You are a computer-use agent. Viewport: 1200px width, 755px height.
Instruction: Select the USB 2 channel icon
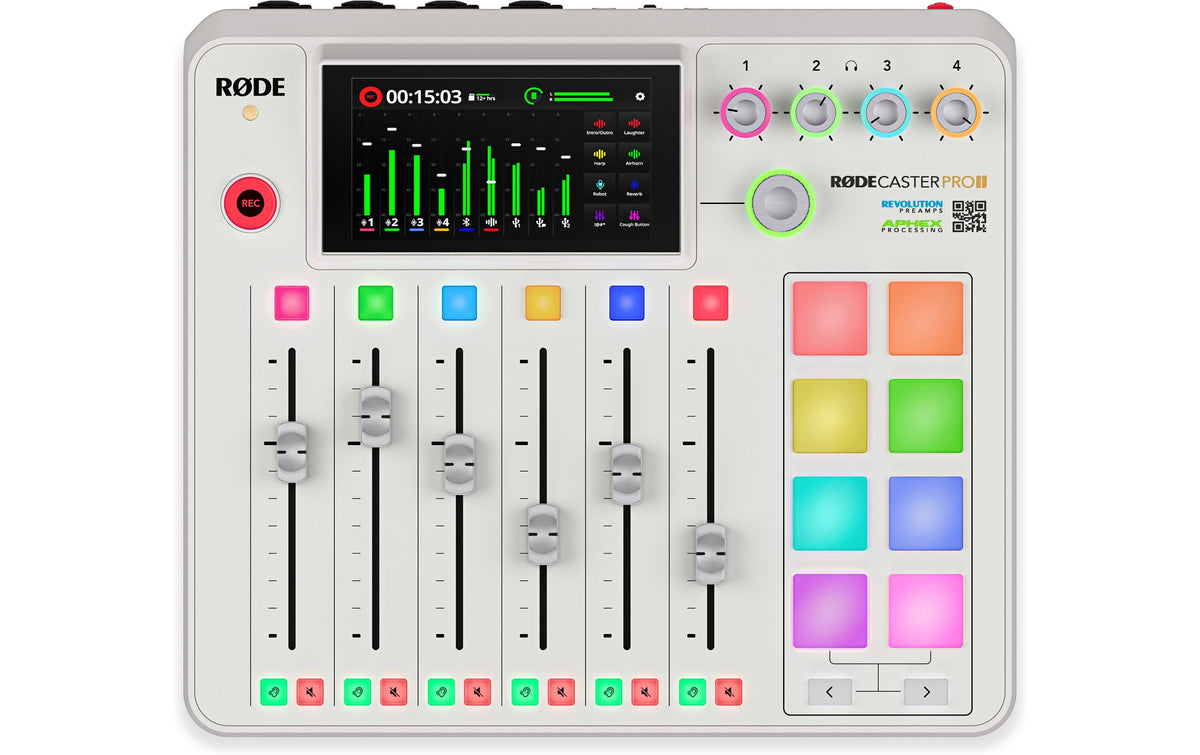(566, 223)
